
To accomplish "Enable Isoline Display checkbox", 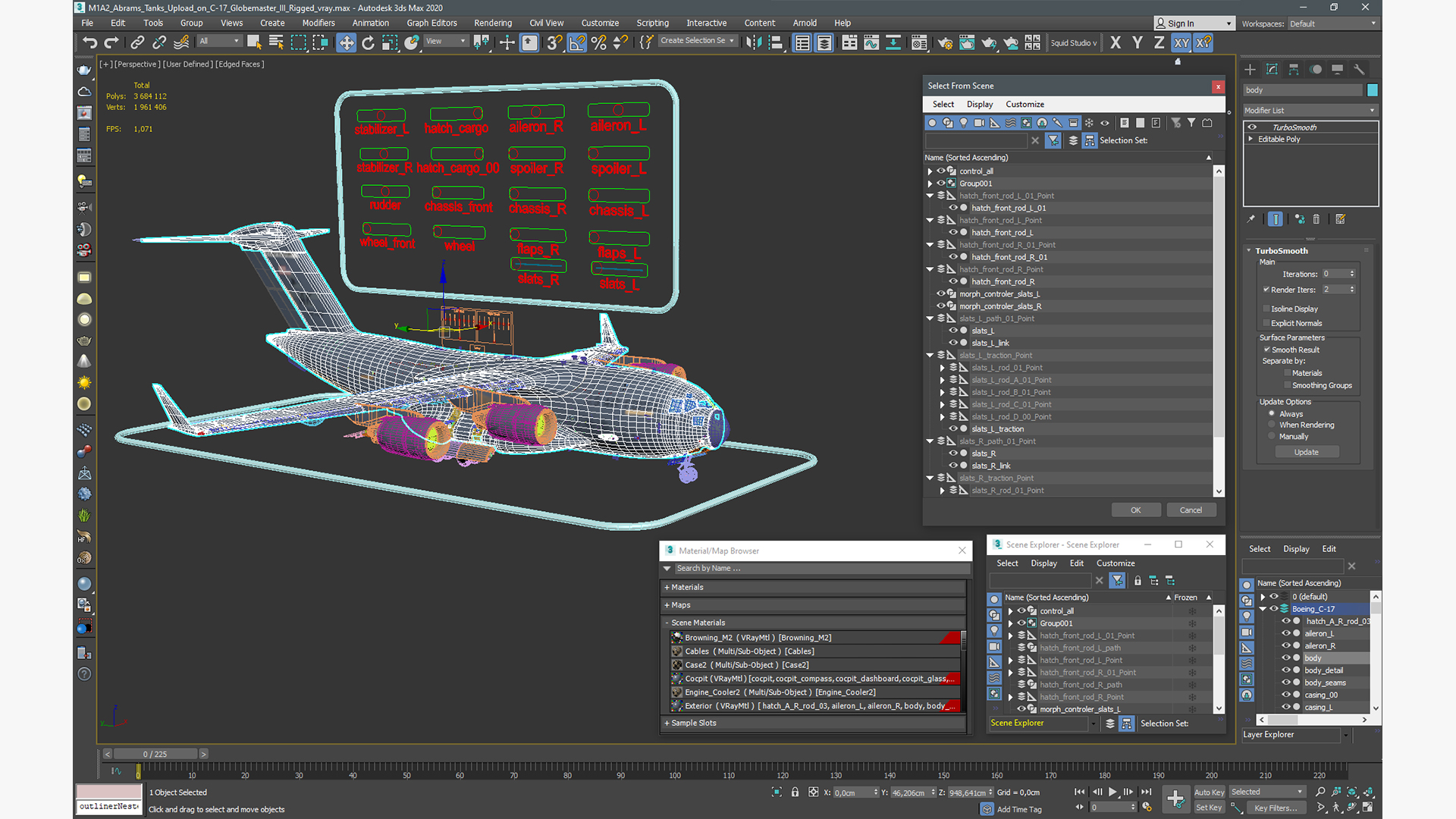I will [1266, 309].
